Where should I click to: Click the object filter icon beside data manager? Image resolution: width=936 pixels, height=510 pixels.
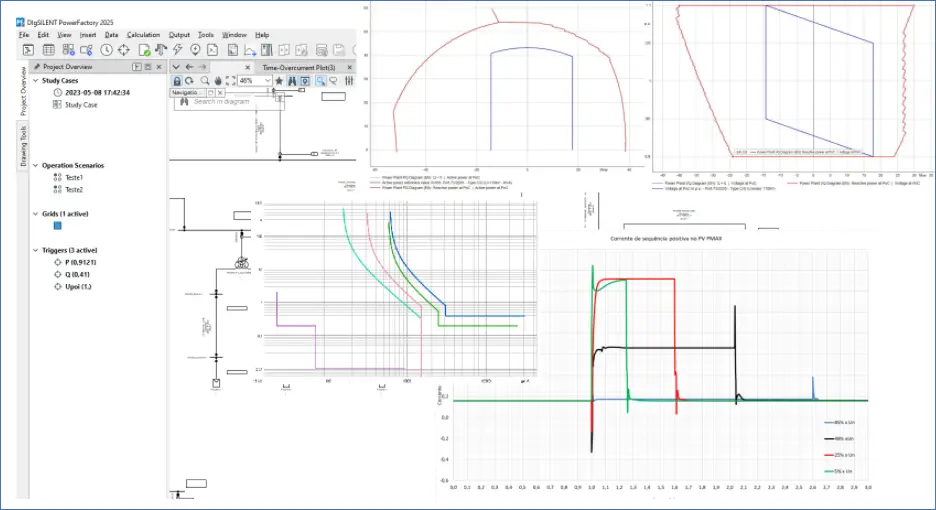87,50
